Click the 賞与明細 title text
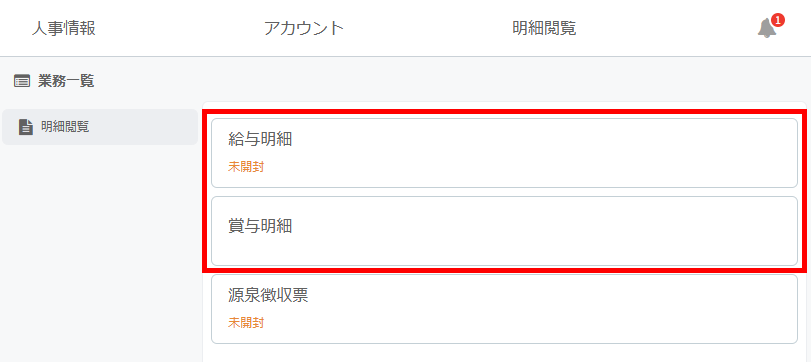Screen dimensions: 811x362 [x=260, y=226]
